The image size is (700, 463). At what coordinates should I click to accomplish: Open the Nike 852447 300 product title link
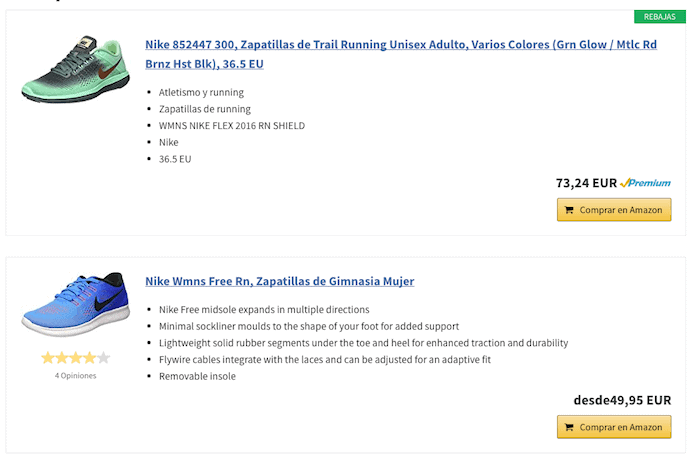coord(401,54)
